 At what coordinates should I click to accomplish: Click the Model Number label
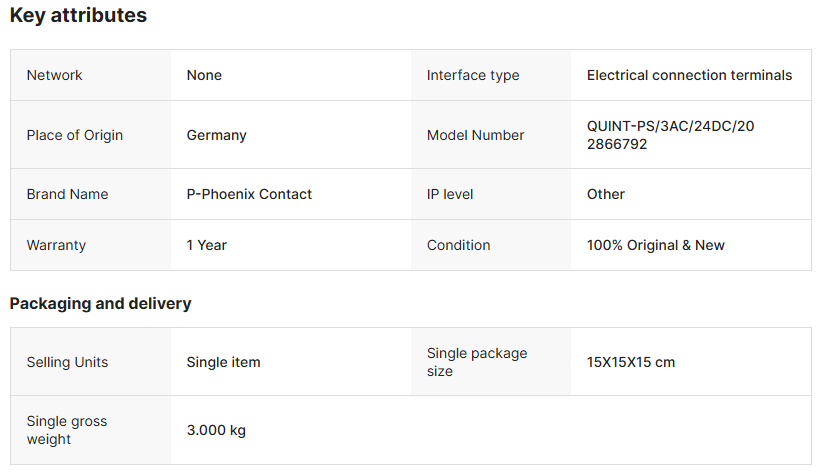(476, 135)
